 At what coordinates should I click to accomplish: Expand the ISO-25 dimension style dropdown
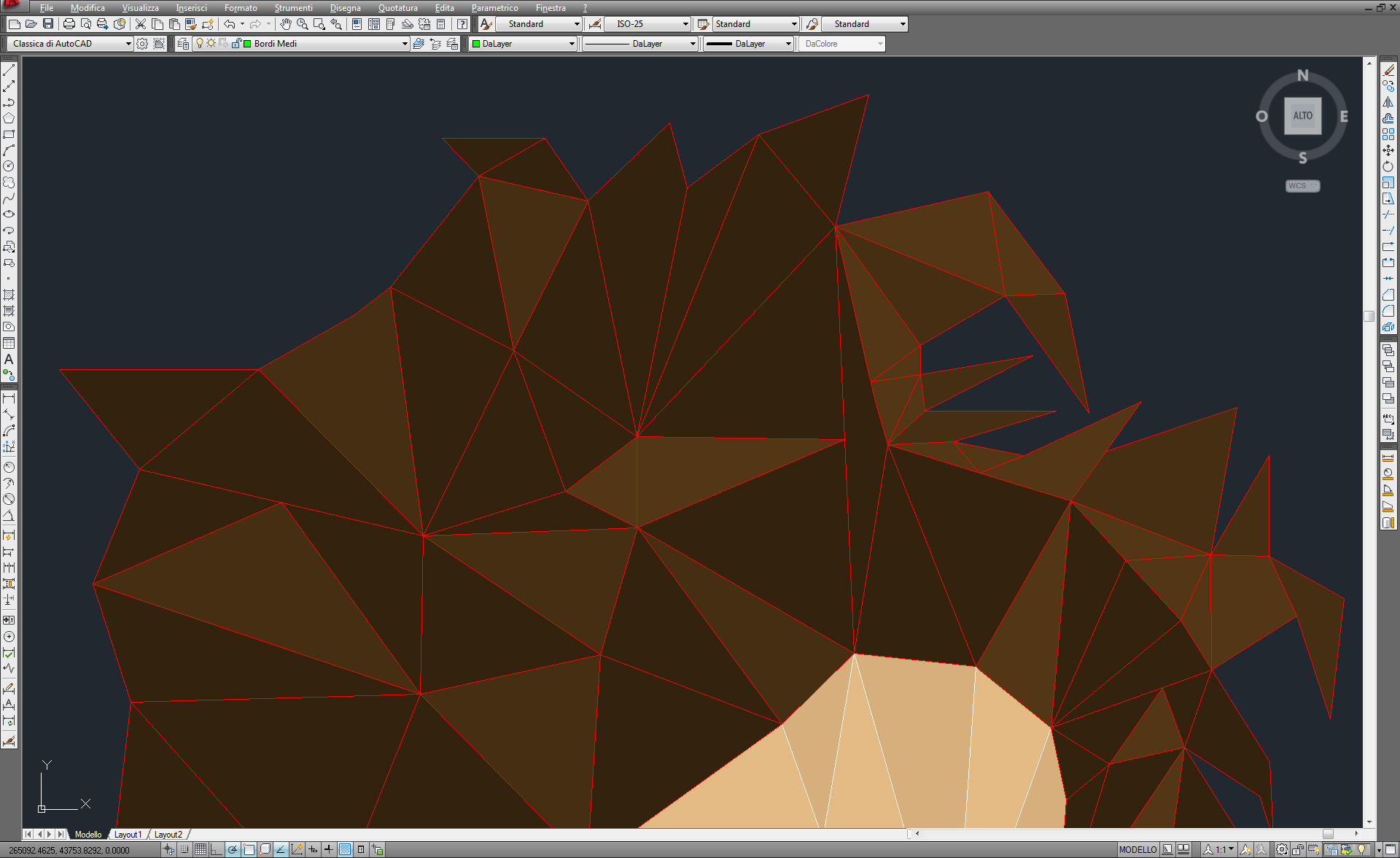[x=685, y=24]
